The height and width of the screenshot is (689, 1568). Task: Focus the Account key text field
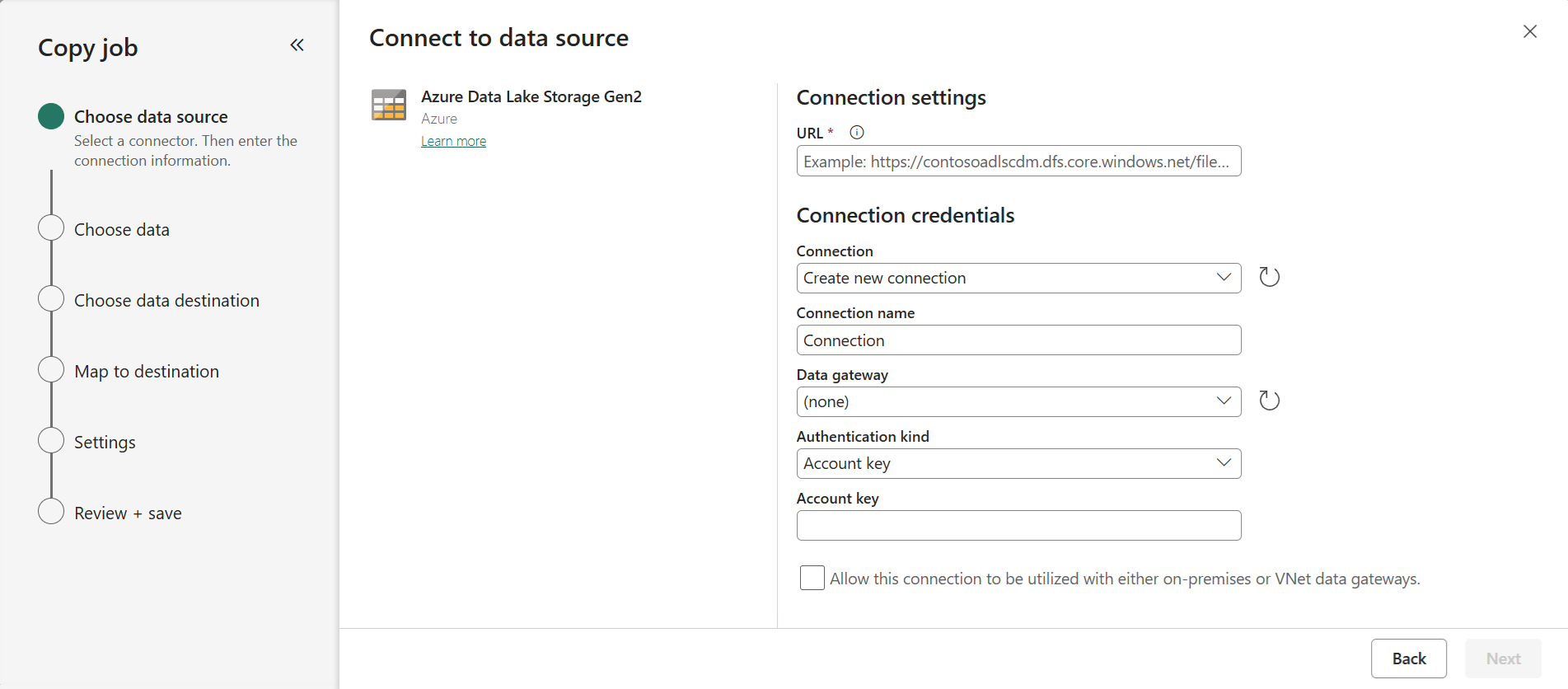pos(1018,525)
